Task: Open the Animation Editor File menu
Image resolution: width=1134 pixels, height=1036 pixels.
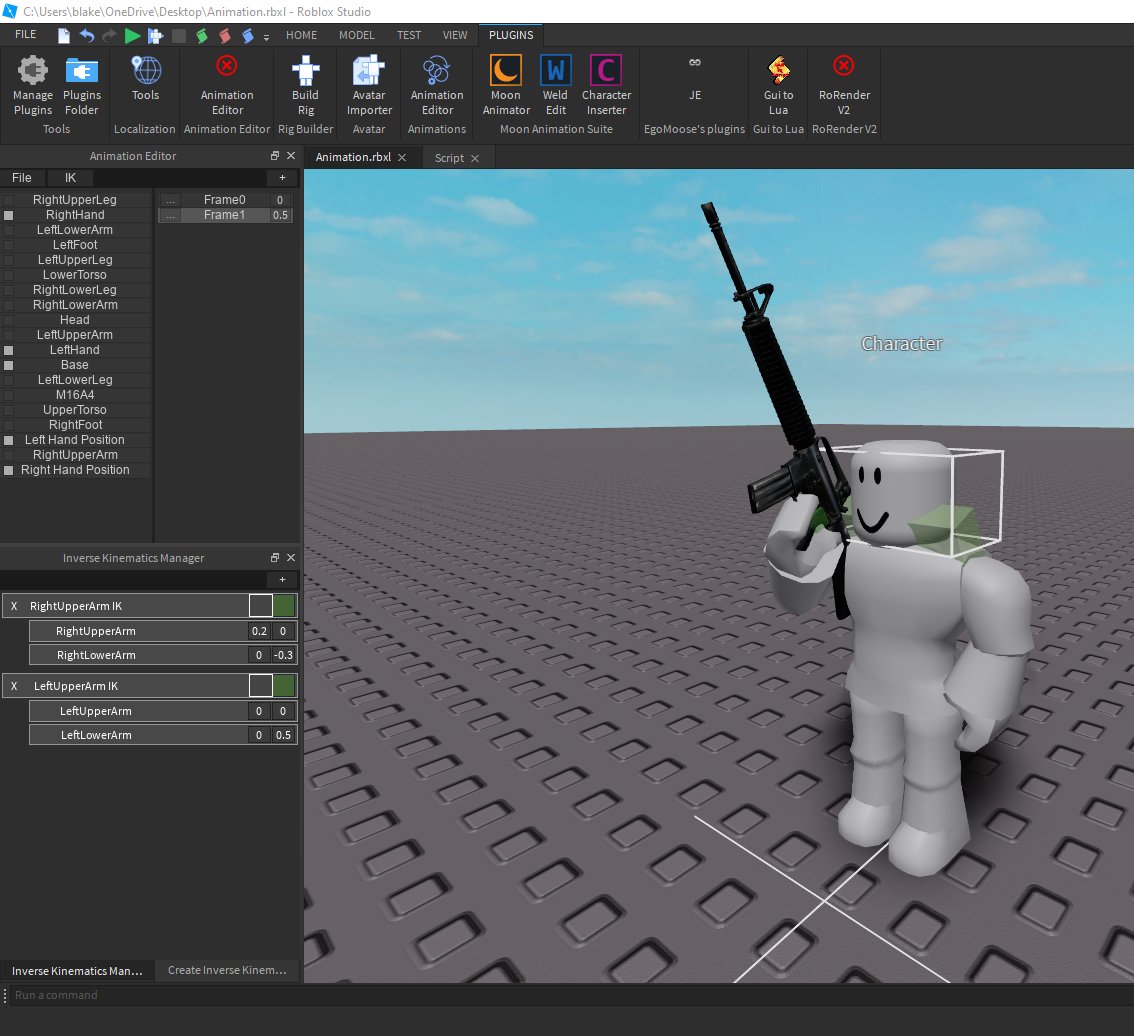Action: [22, 178]
